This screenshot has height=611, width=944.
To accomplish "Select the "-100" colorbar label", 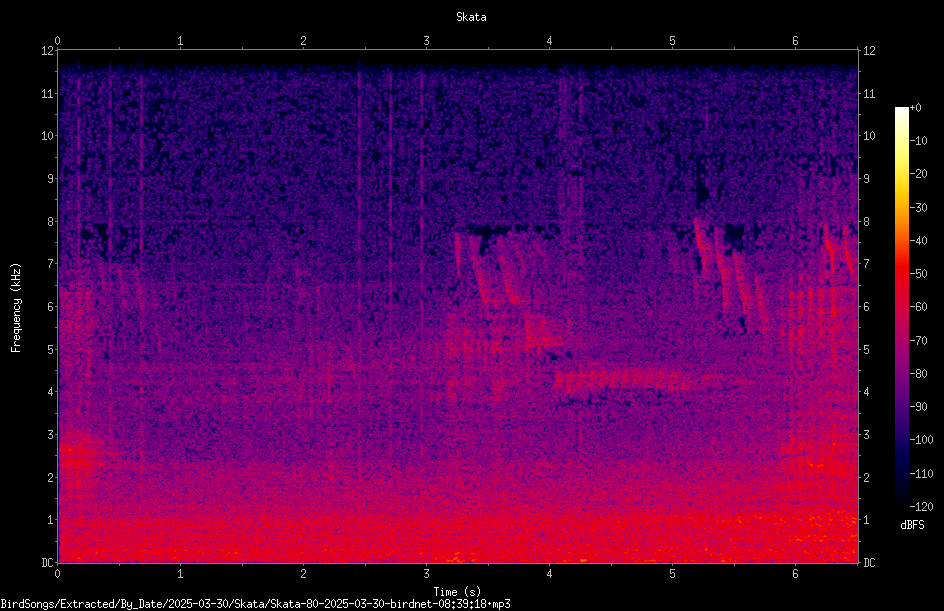I will pos(921,440).
